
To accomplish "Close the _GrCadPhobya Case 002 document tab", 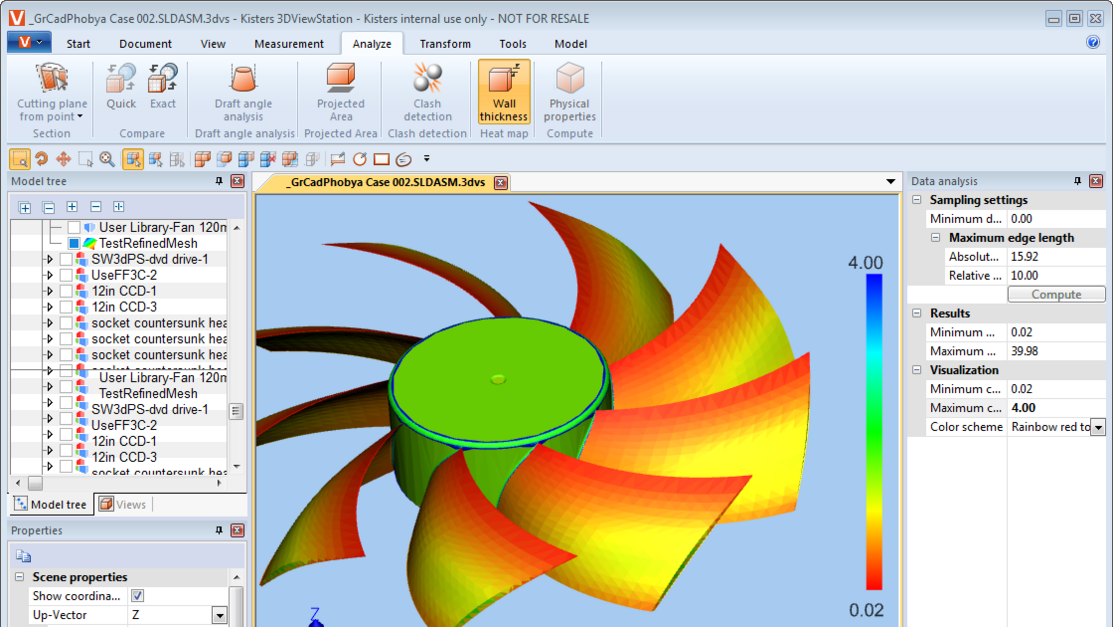I will (x=500, y=182).
